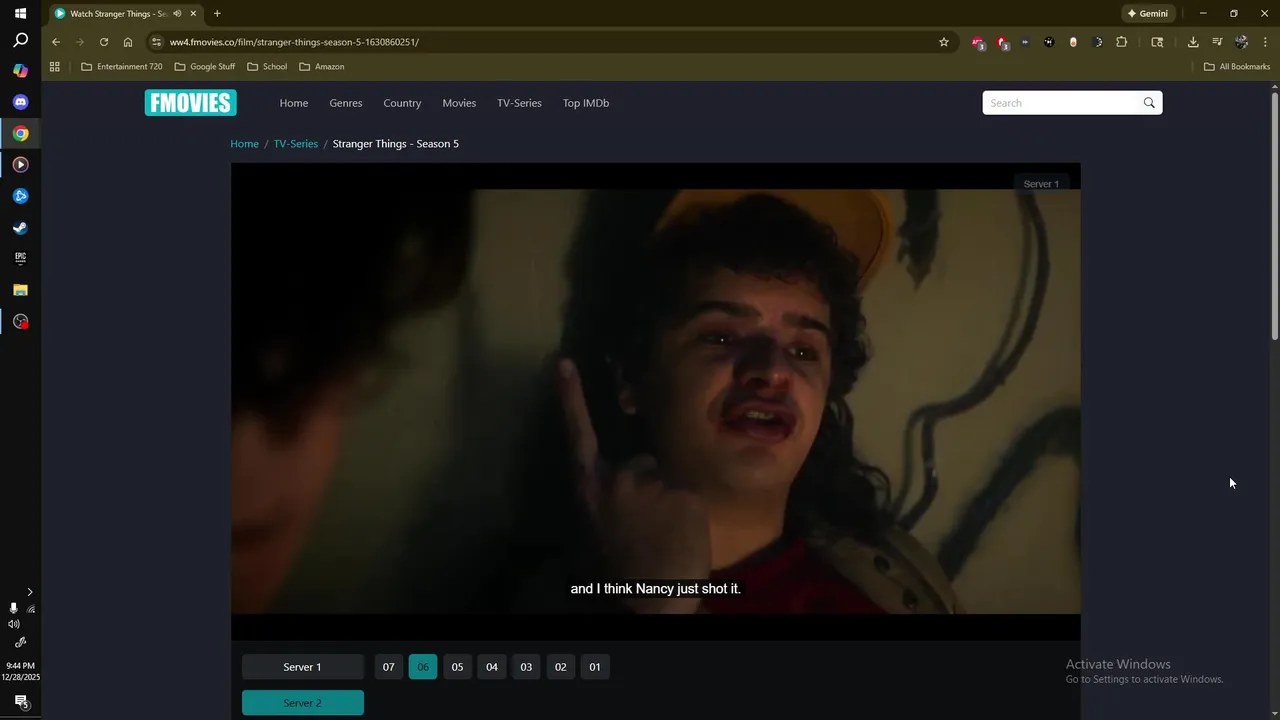The width and height of the screenshot is (1280, 720).
Task: Play episode 07
Action: click(x=389, y=667)
